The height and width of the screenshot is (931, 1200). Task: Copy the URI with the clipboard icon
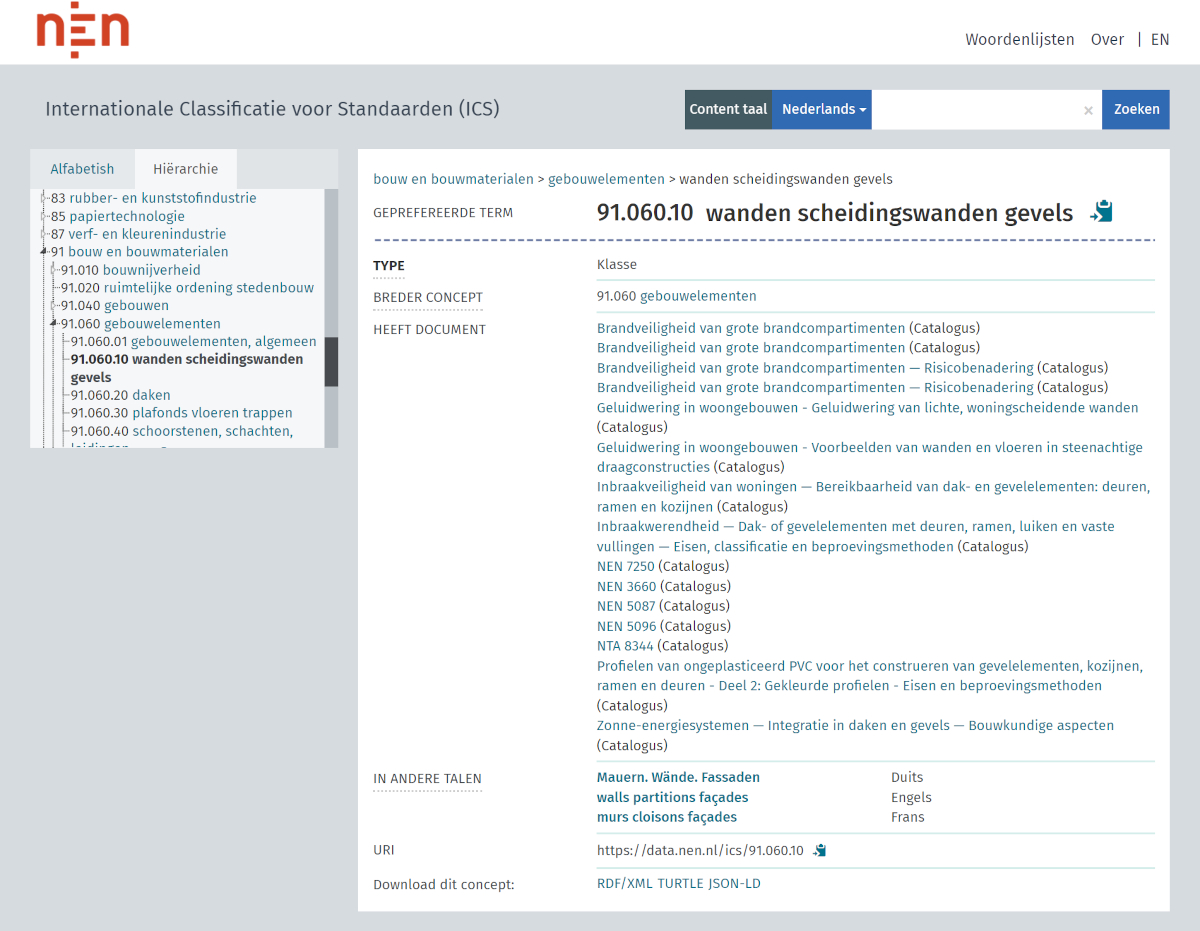pyautogui.click(x=820, y=851)
